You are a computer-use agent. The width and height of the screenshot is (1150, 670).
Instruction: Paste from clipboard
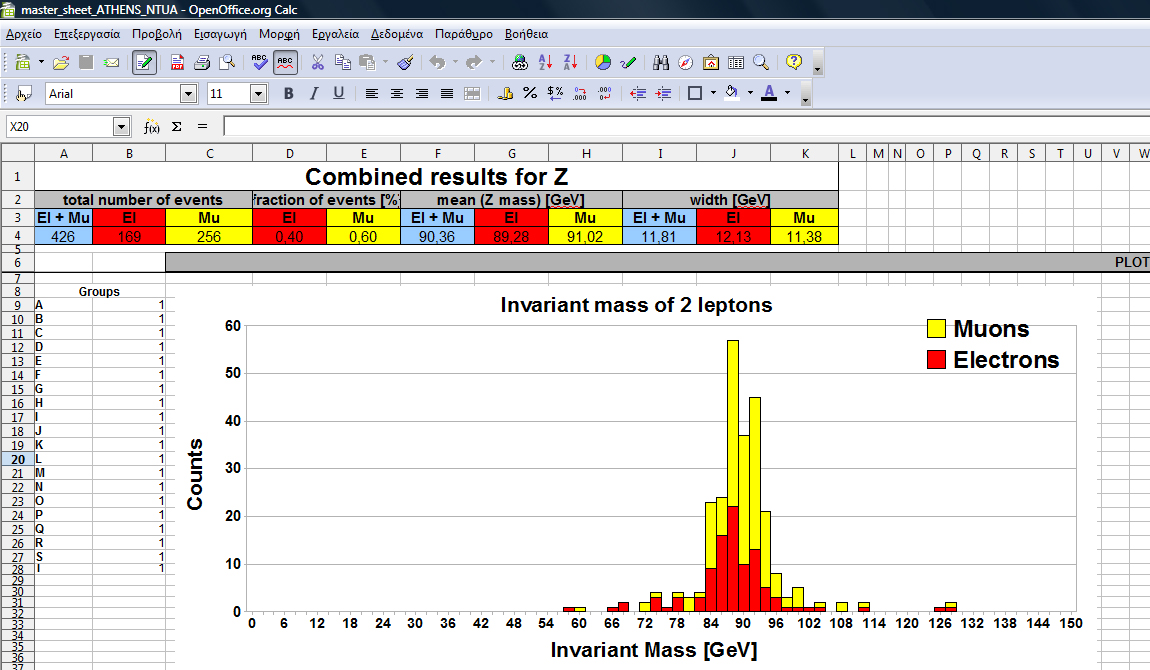coord(367,63)
